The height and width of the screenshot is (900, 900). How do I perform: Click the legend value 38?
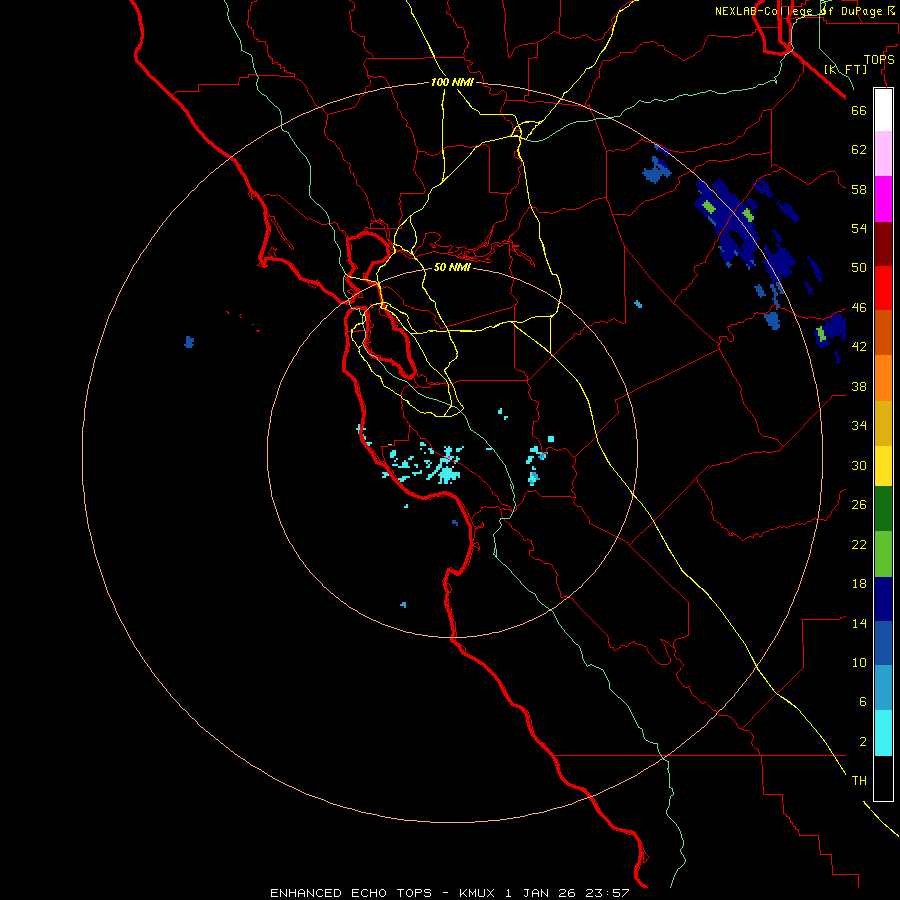859,386
